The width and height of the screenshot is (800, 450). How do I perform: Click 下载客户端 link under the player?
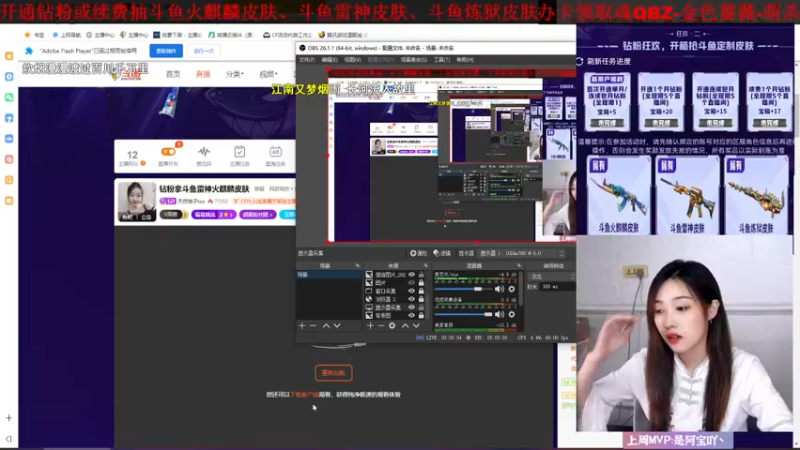pos(305,394)
